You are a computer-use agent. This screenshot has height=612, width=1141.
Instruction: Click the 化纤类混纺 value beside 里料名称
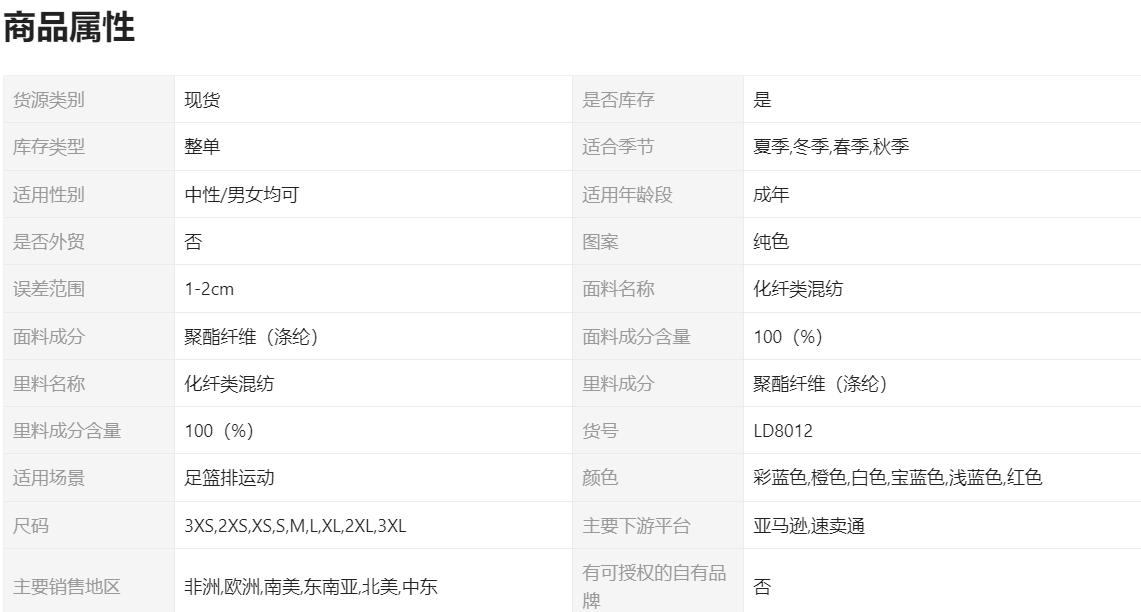click(x=229, y=384)
